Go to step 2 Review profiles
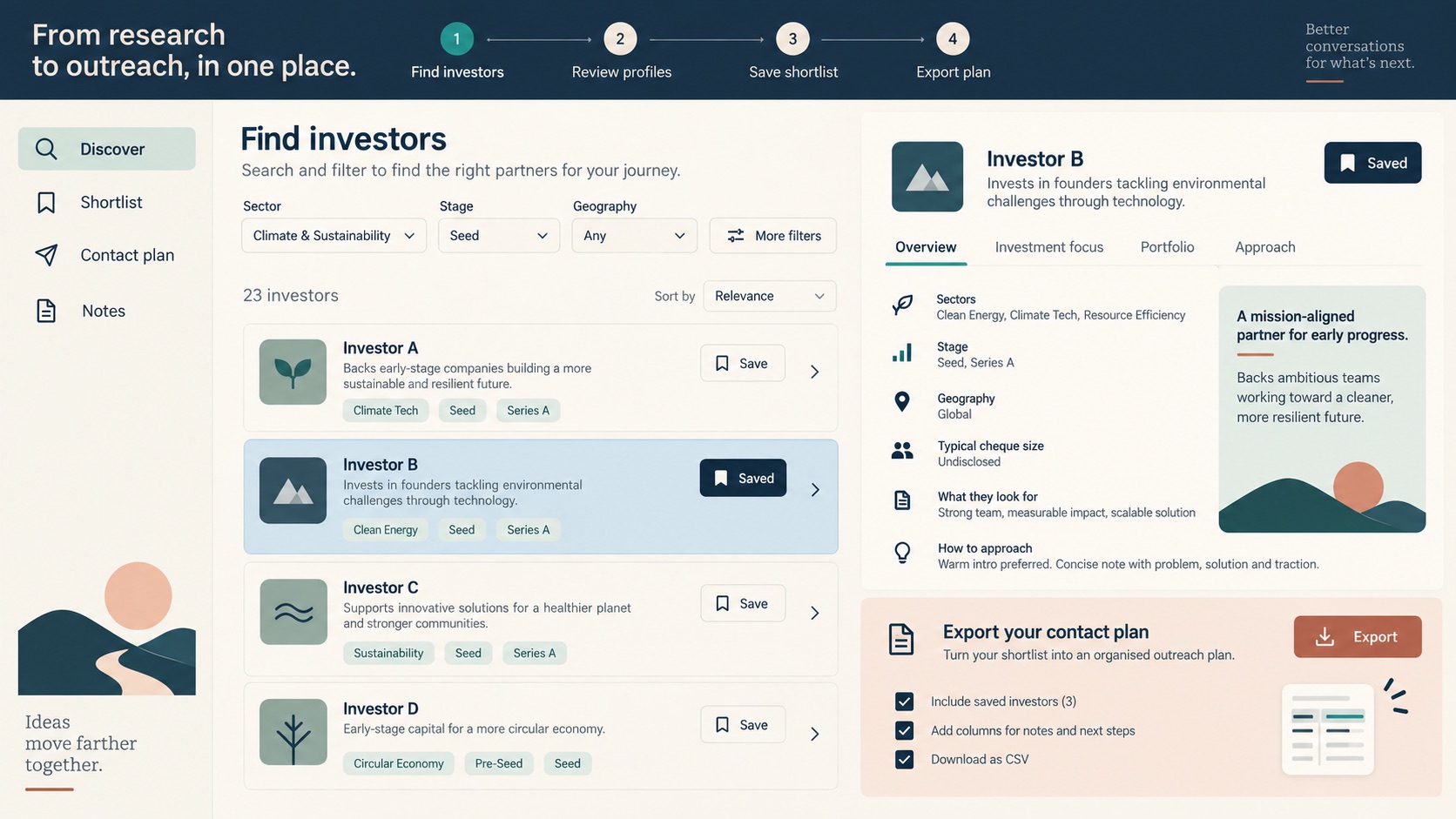Image resolution: width=1456 pixels, height=819 pixels. tap(621, 52)
